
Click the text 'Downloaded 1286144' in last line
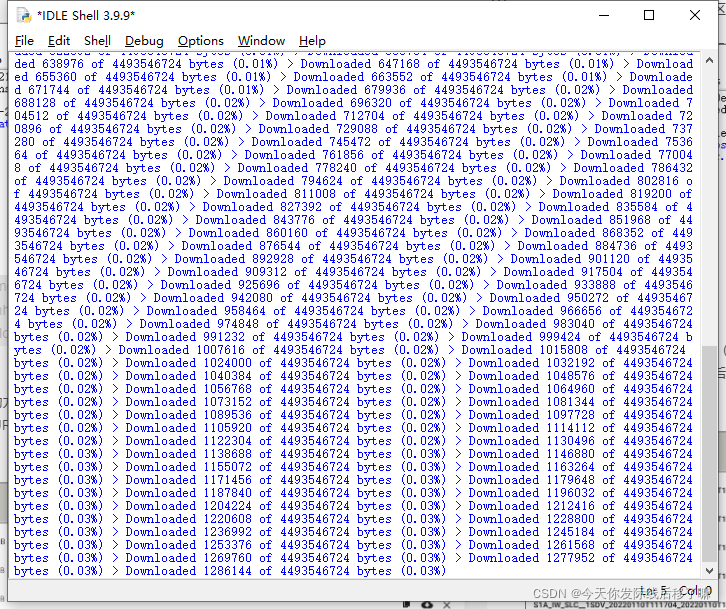point(188,571)
